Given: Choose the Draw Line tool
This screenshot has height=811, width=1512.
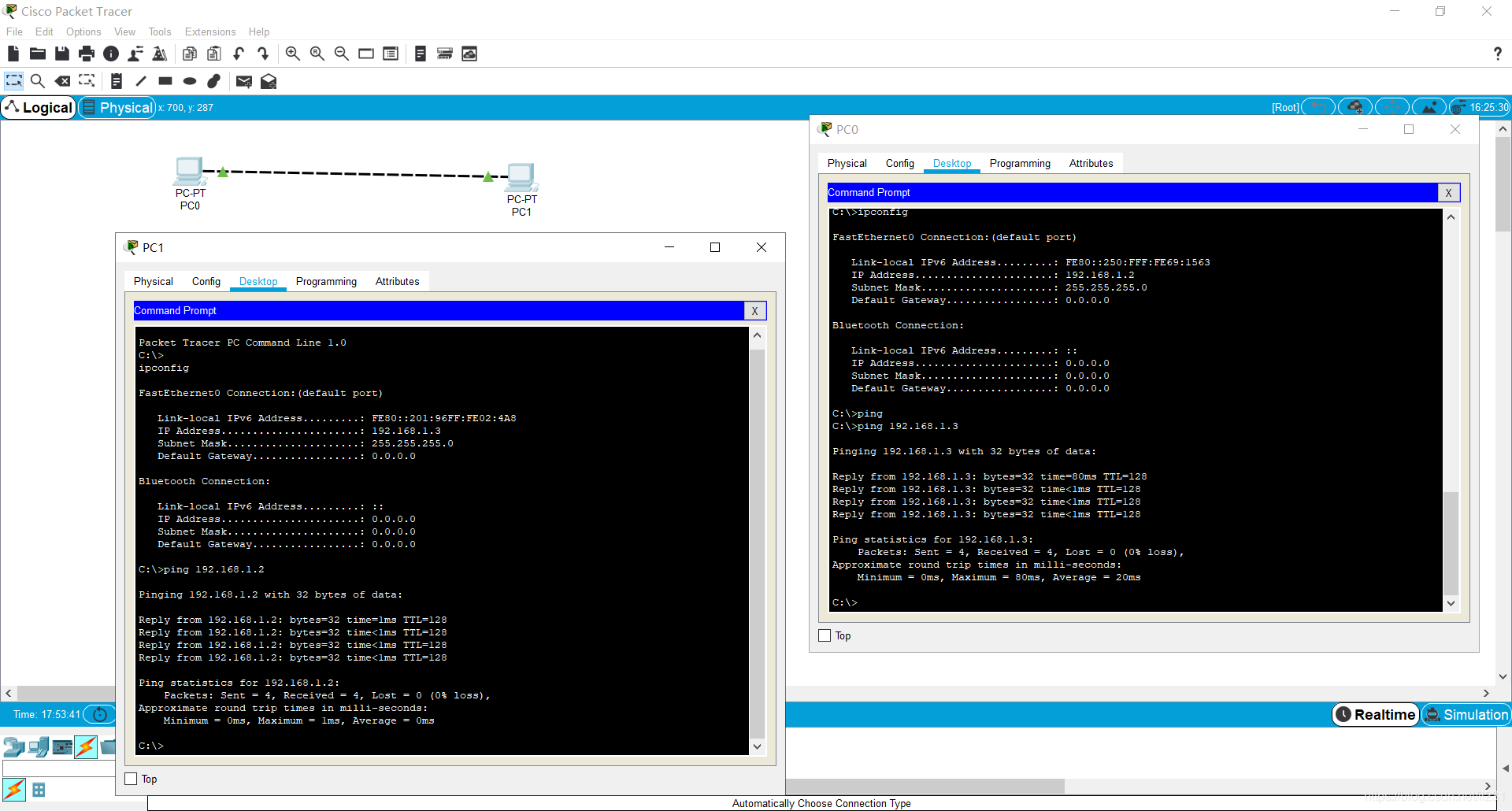Looking at the screenshot, I should (x=141, y=81).
